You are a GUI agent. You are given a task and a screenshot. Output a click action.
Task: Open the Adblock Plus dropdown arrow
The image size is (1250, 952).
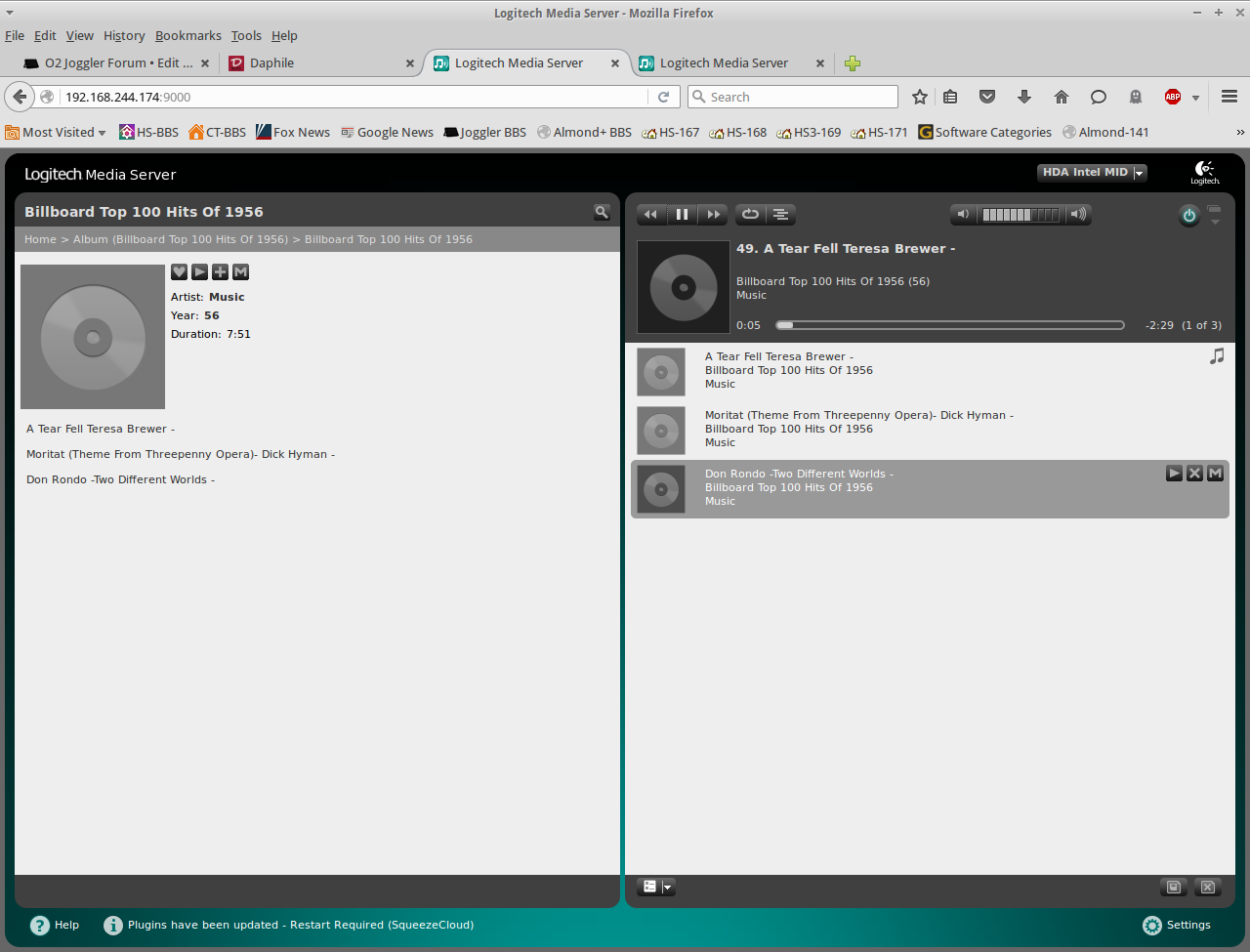(1195, 98)
